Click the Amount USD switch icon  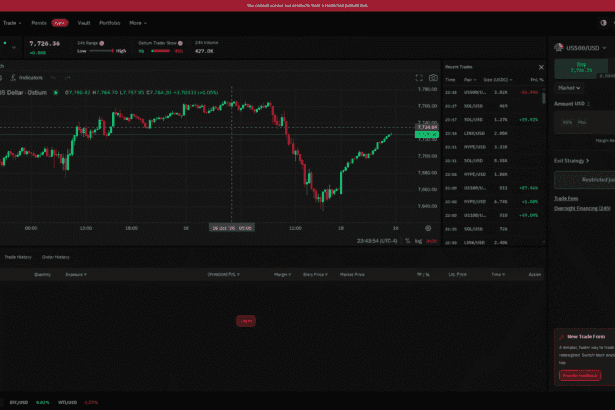point(588,104)
